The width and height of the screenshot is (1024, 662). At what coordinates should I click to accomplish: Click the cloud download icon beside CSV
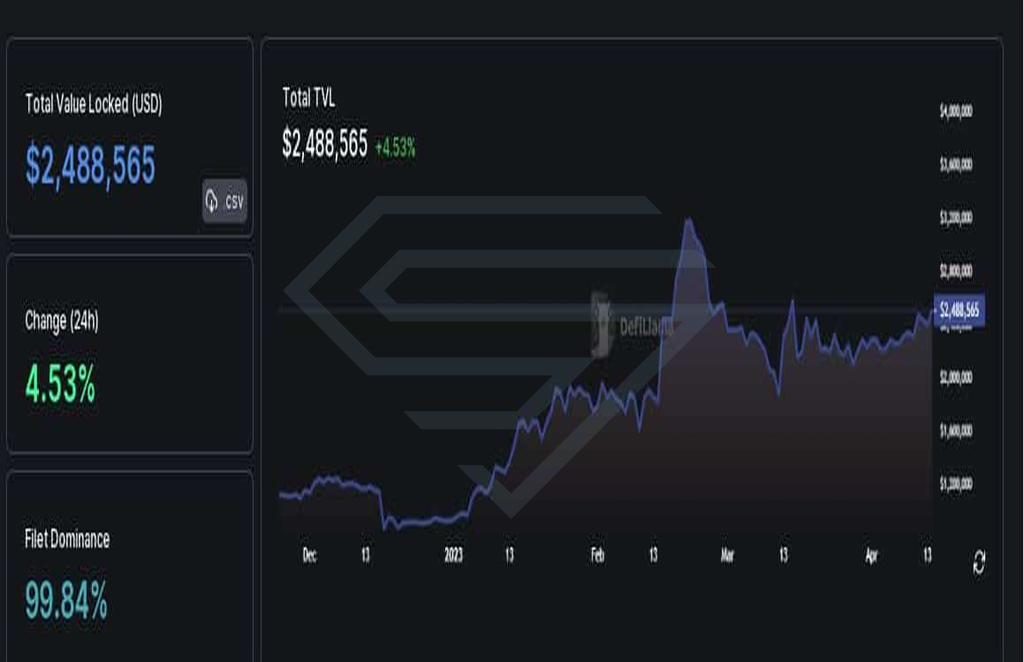pyautogui.click(x=212, y=201)
